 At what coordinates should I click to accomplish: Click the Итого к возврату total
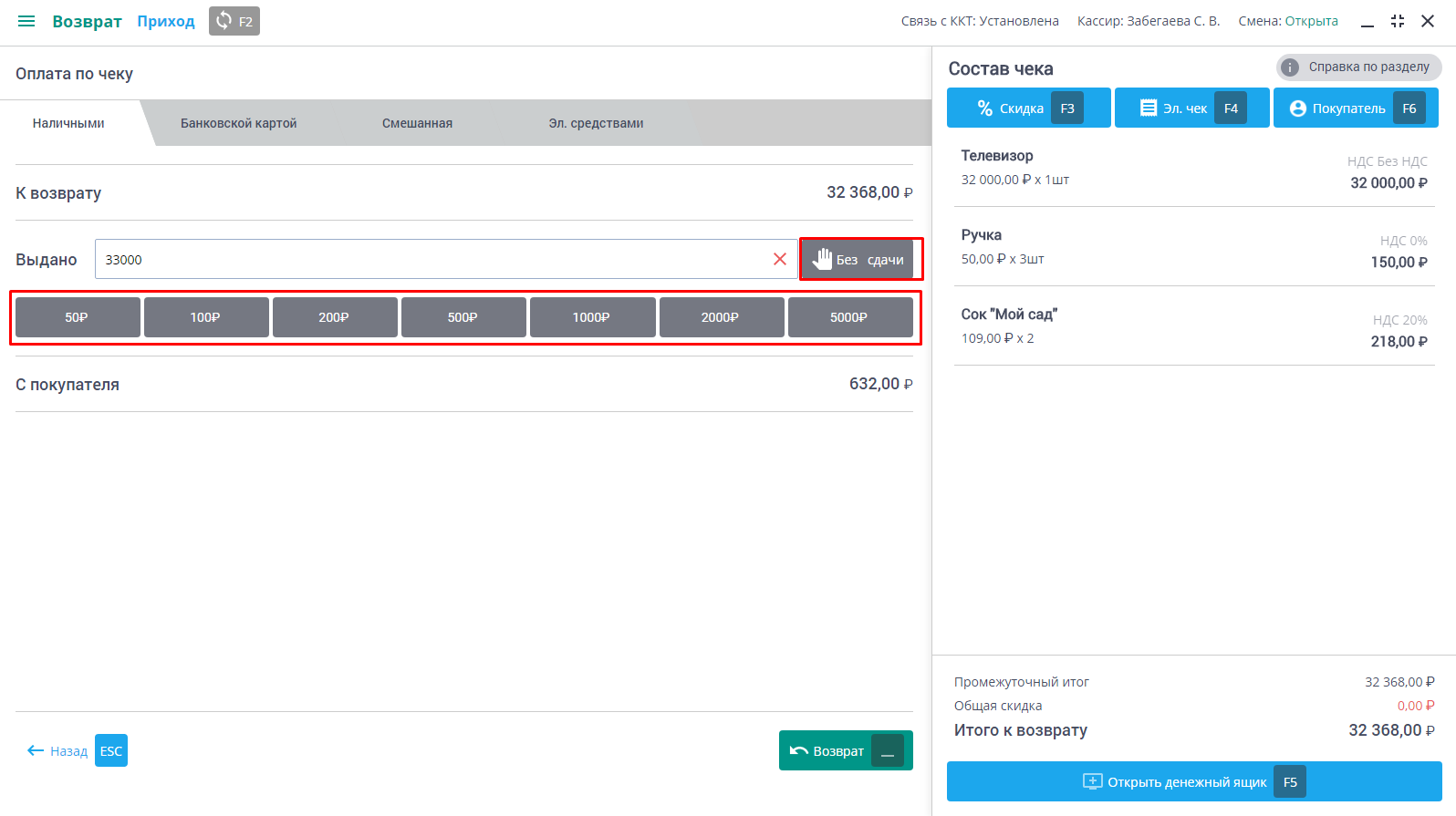pyautogui.click(x=1391, y=730)
